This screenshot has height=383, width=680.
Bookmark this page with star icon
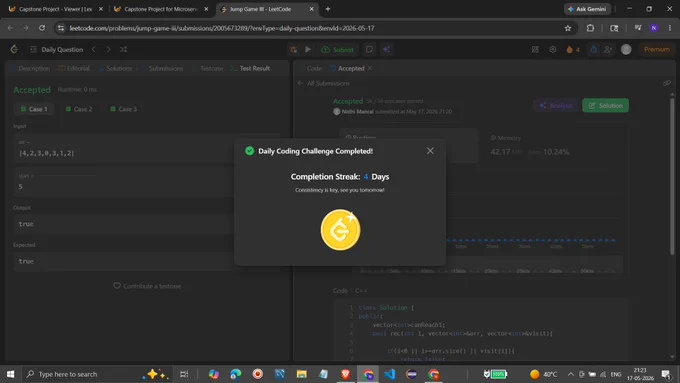[568, 28]
